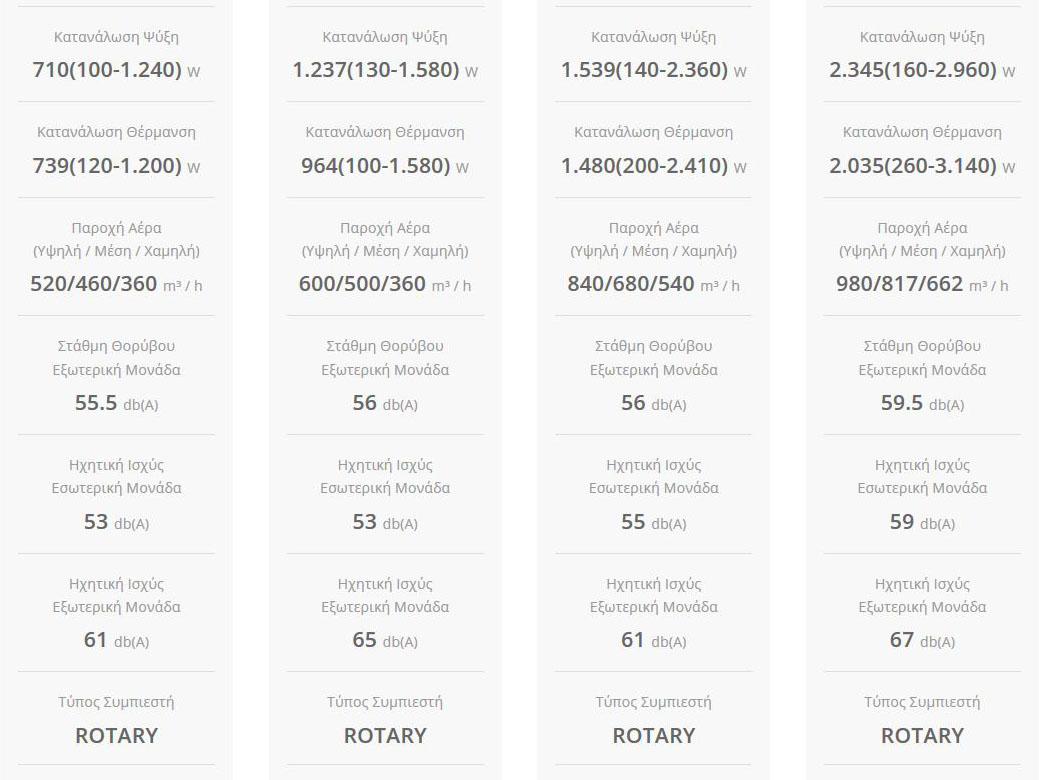Click the ROTARY compressor type below 67 db(A)
The image size is (1039, 780).
click(922, 736)
